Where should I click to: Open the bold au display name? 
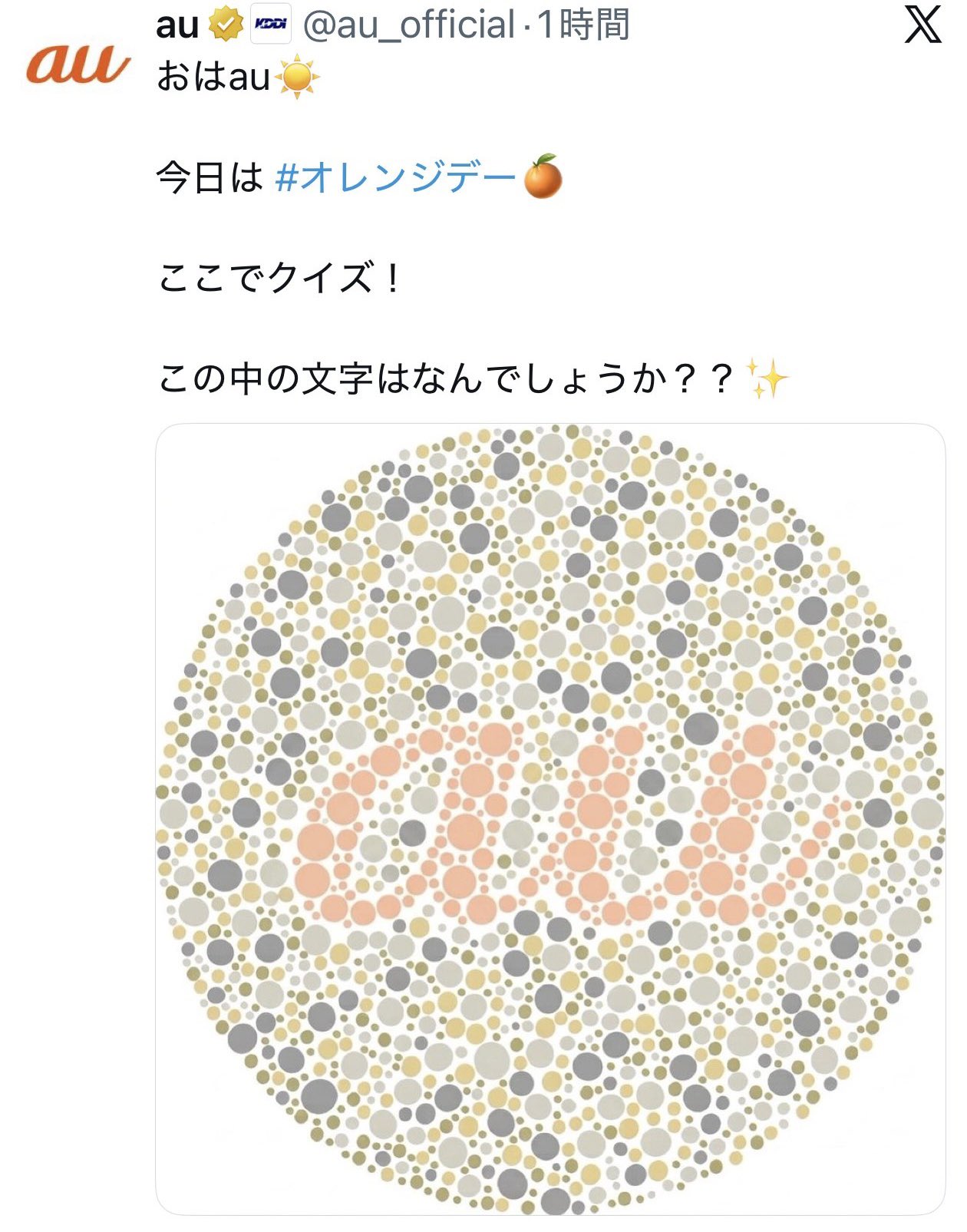(177, 25)
